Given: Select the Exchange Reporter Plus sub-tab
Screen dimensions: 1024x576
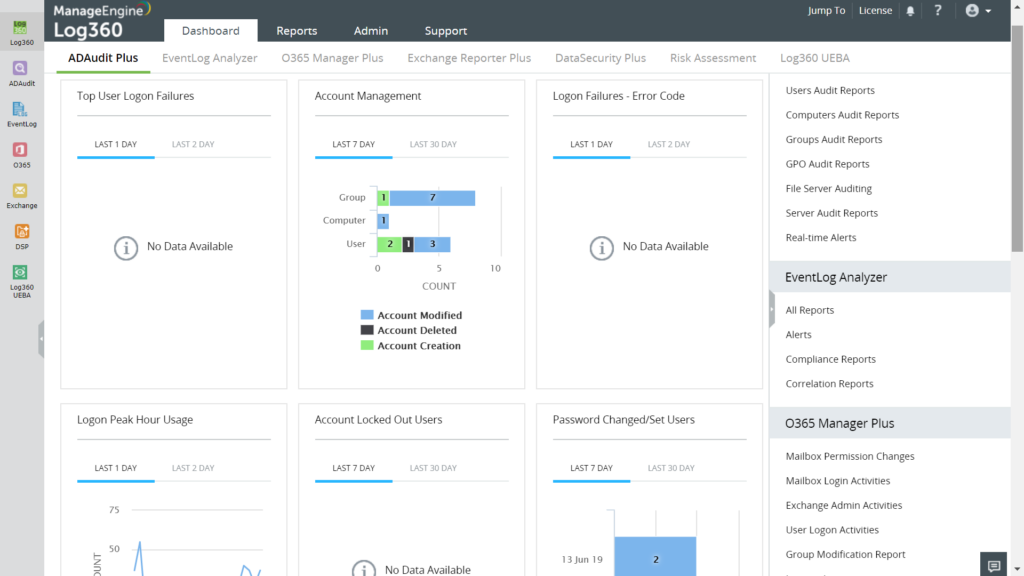Looking at the screenshot, I should 469,58.
